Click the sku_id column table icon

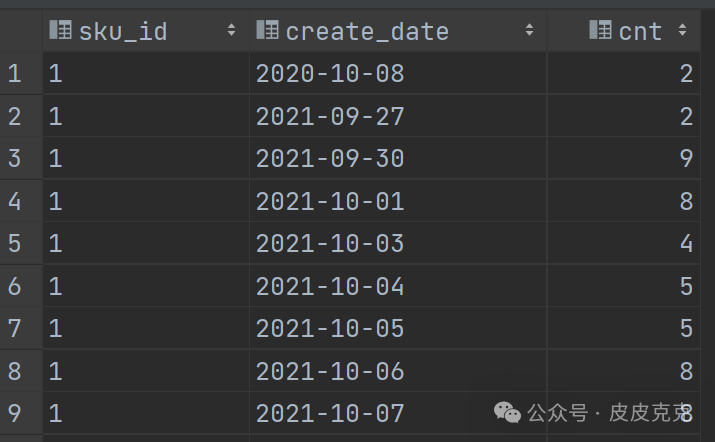[x=60, y=30]
